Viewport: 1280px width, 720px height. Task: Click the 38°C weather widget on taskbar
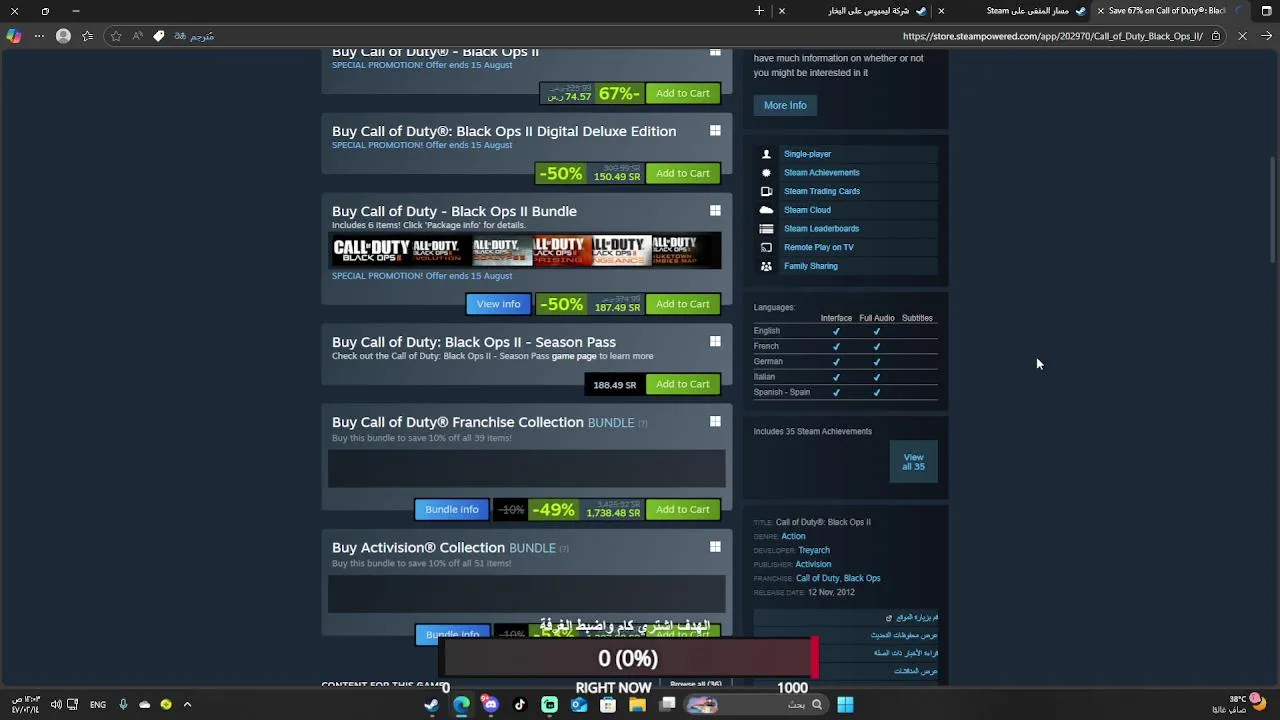[1240, 704]
